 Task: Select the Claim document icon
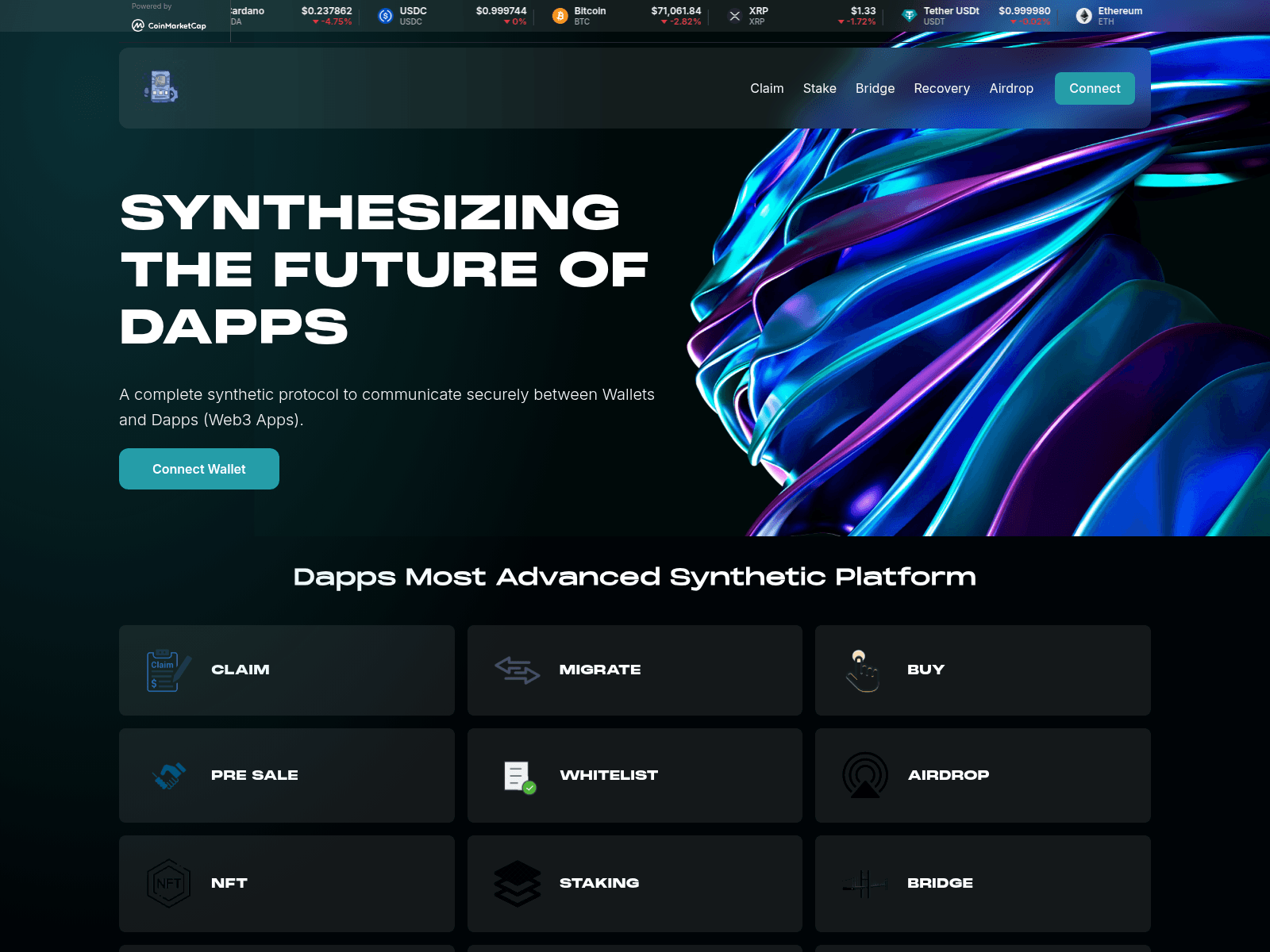[x=164, y=670]
